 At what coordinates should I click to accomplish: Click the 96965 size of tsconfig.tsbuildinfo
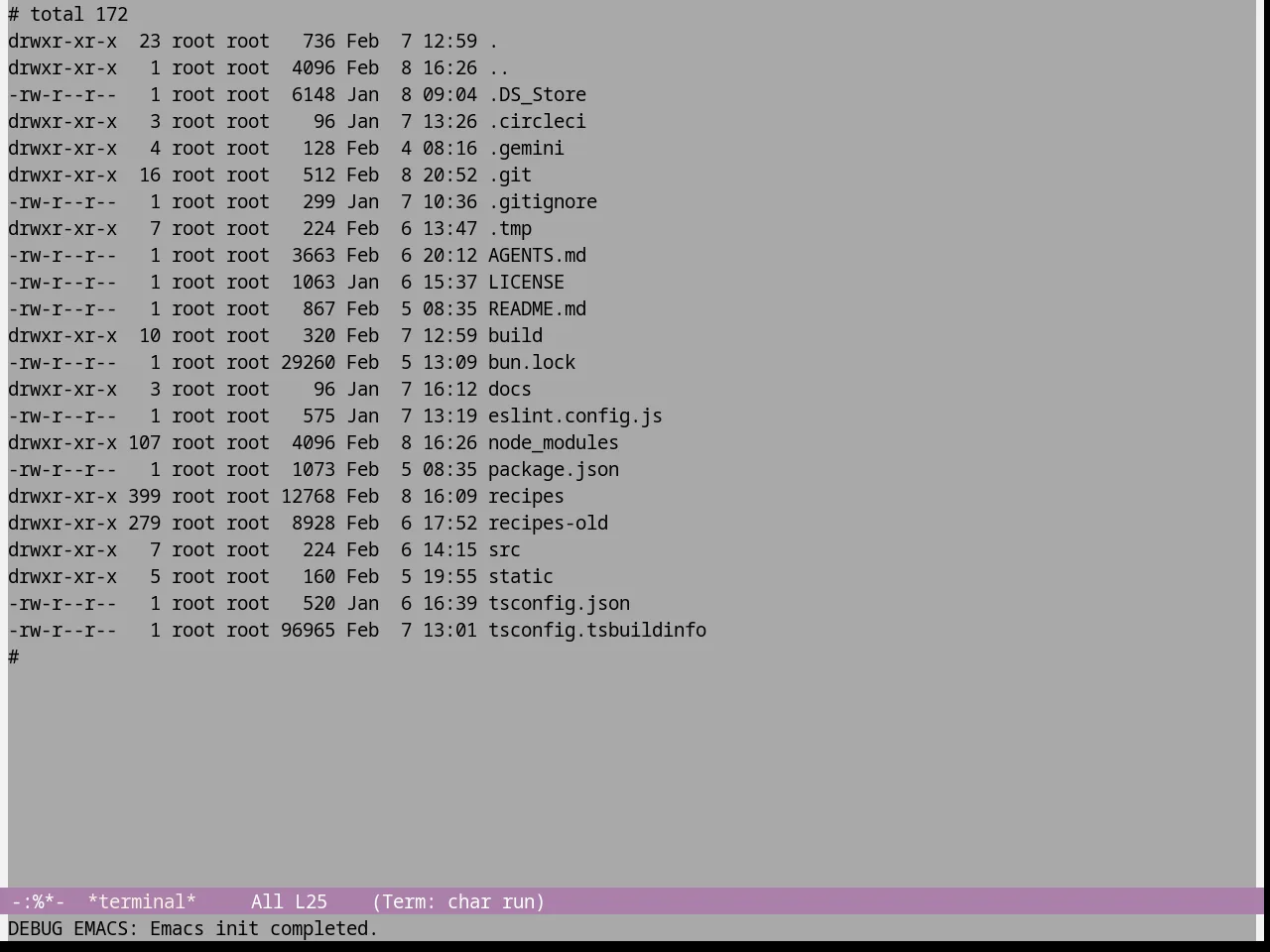(x=308, y=630)
